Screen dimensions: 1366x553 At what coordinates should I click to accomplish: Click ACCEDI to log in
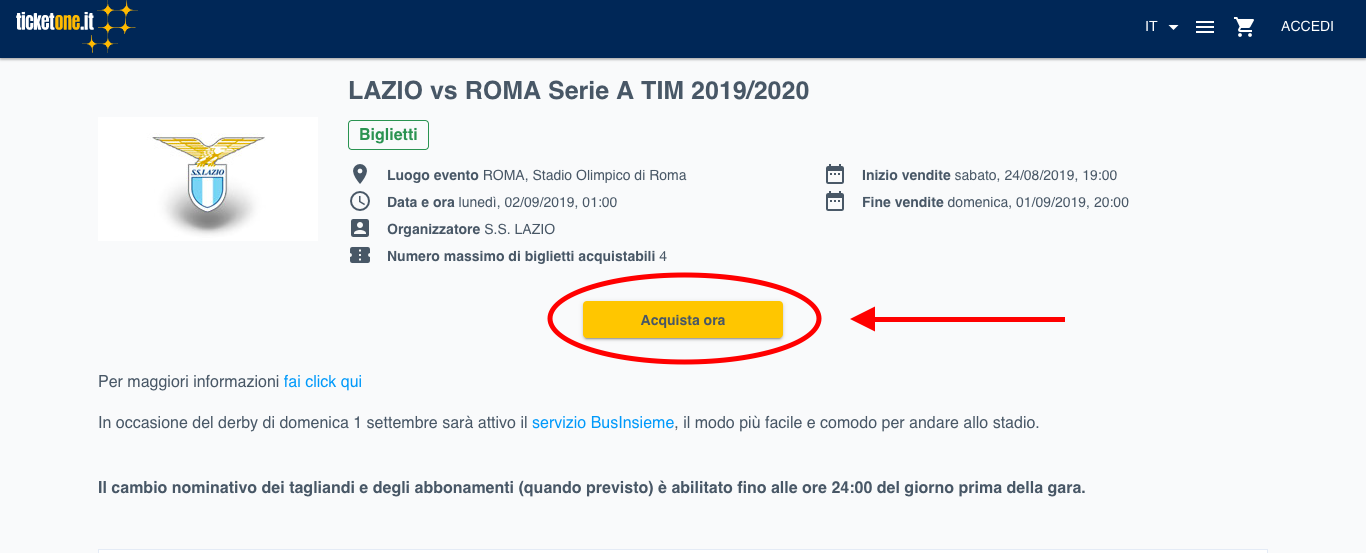pos(1307,27)
